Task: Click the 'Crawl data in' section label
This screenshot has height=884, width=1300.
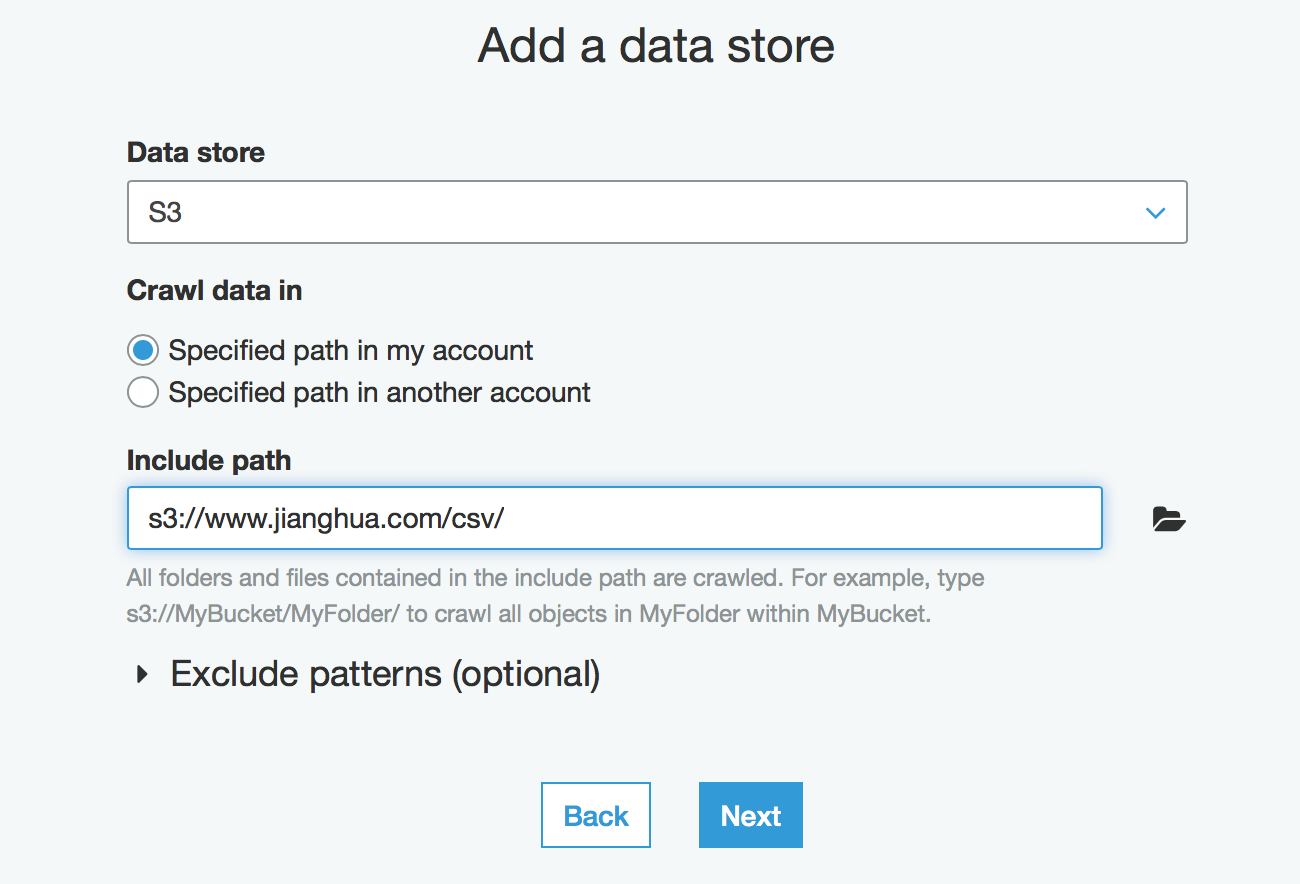Action: pos(214,291)
